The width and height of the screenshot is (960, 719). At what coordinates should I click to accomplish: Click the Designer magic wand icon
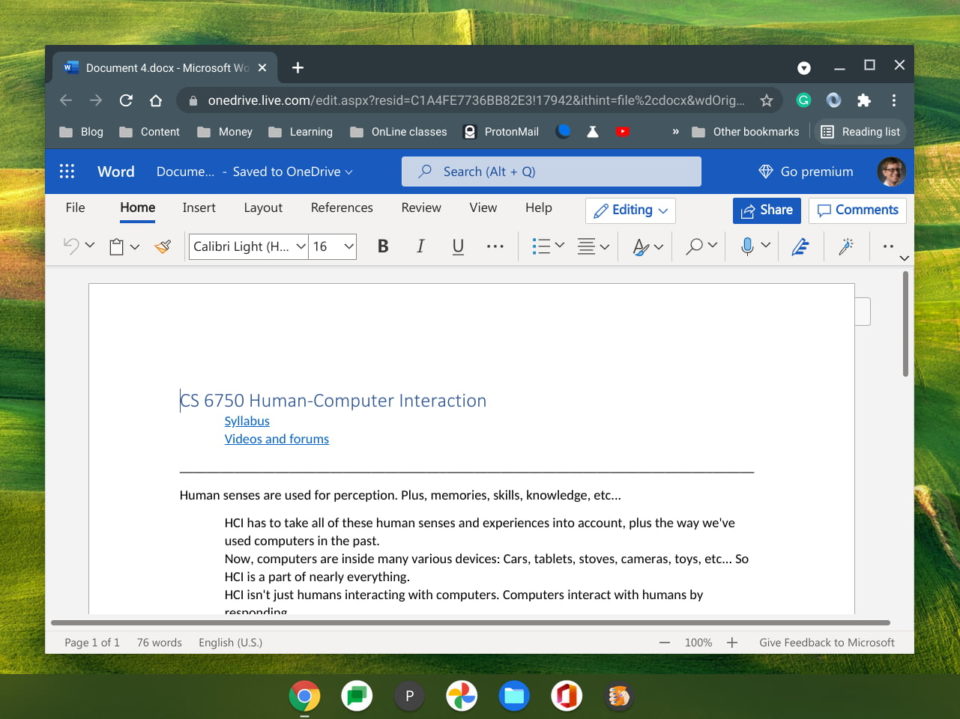pyautogui.click(x=846, y=246)
